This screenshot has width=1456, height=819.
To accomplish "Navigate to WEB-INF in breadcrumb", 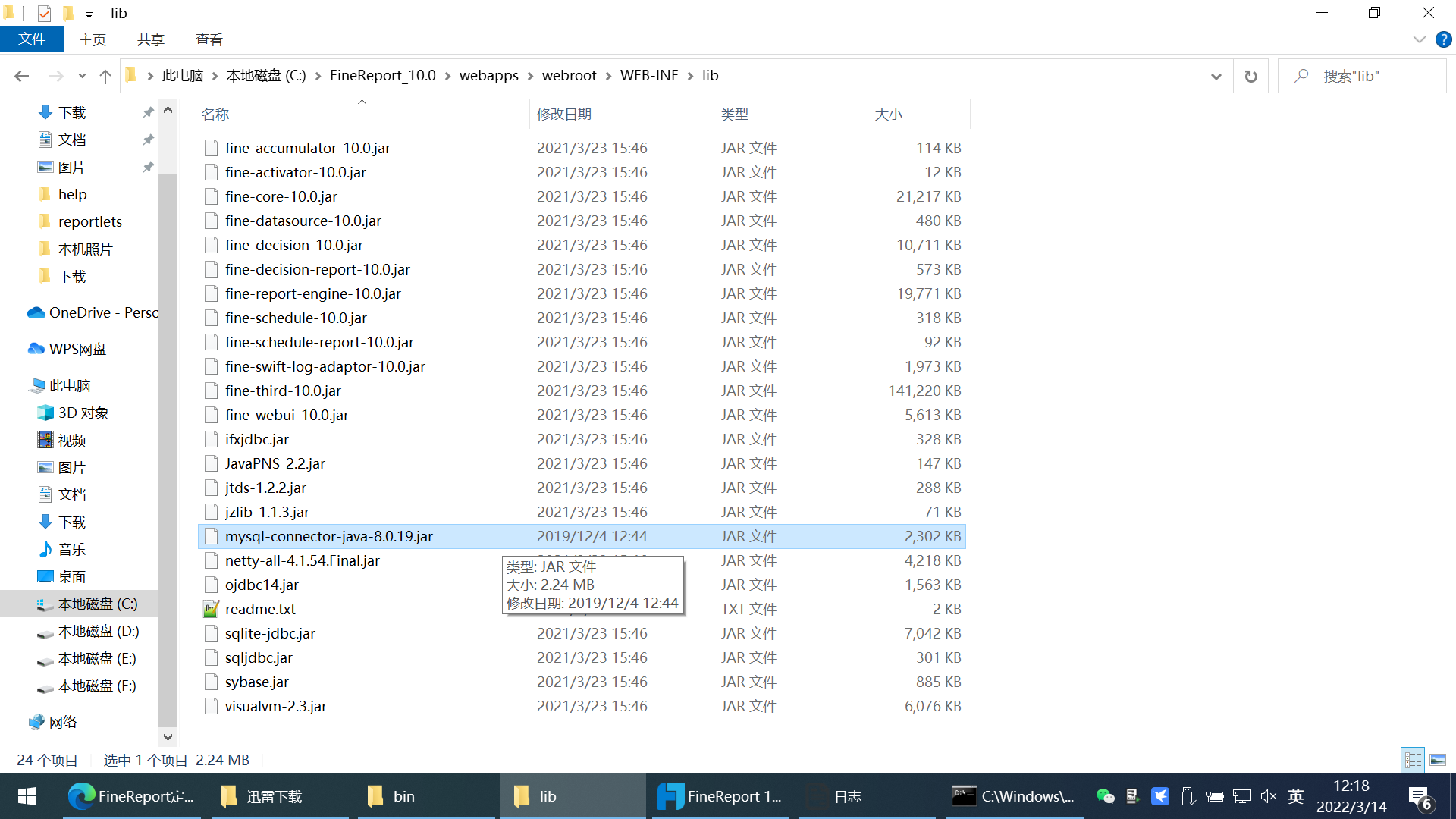I will click(649, 76).
